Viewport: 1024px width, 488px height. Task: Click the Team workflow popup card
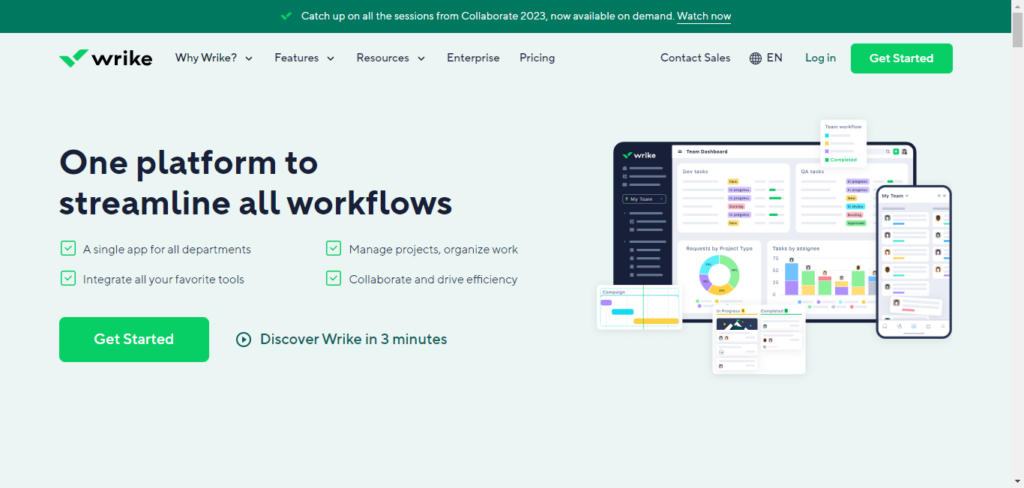point(843,143)
